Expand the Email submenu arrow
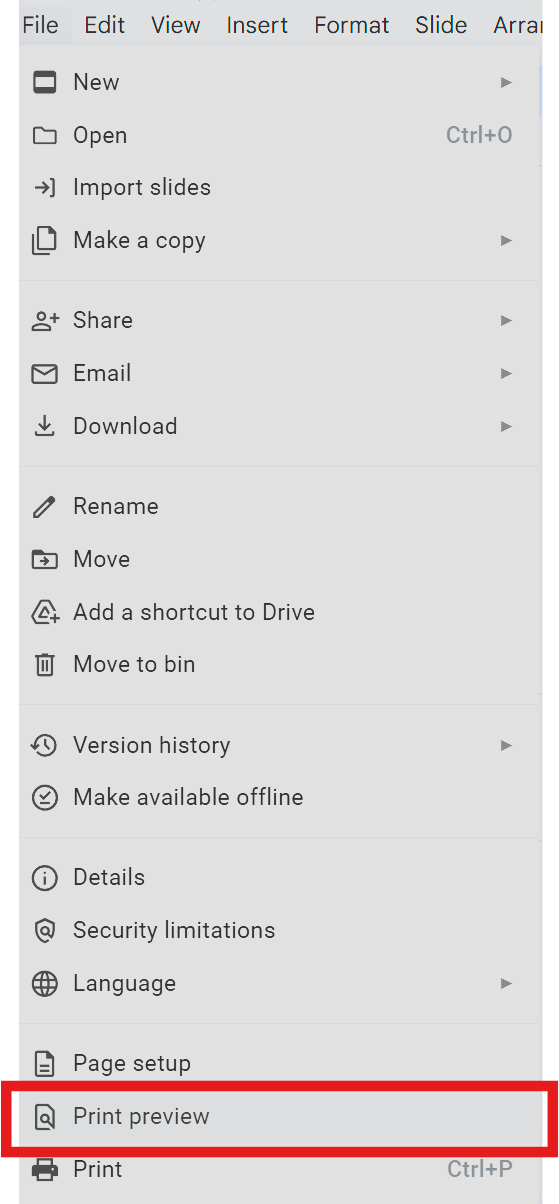This screenshot has width=559, height=1204. pyautogui.click(x=506, y=373)
